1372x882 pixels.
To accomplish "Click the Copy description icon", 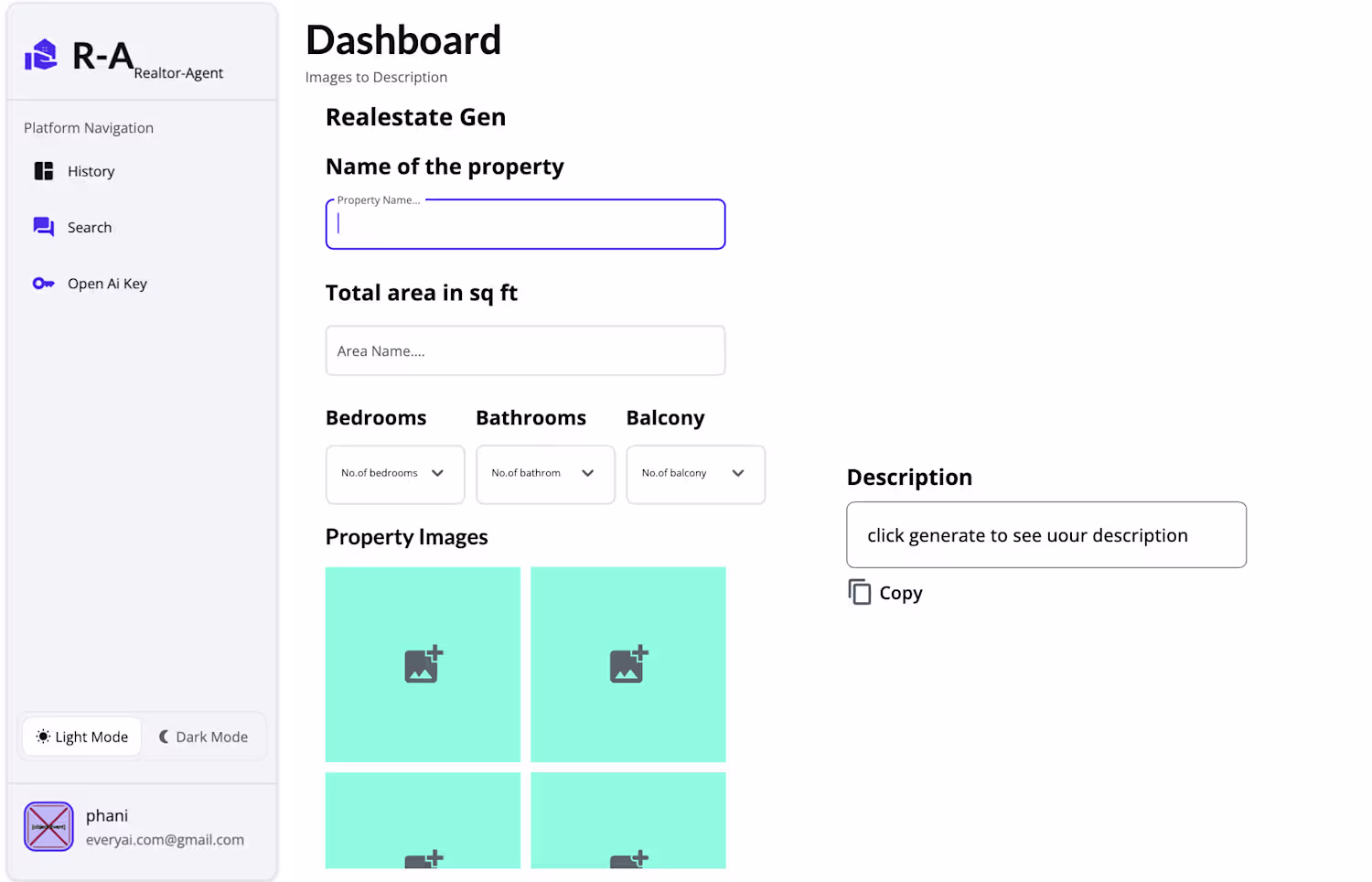I will pos(859,592).
